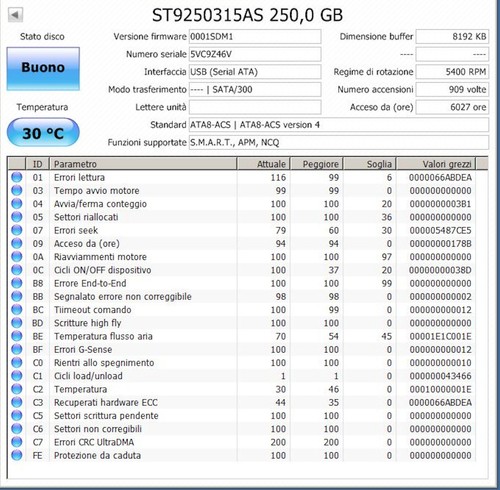The height and width of the screenshot is (490, 500).
Task: Click raw value 00010000001E
Action: pos(440,389)
